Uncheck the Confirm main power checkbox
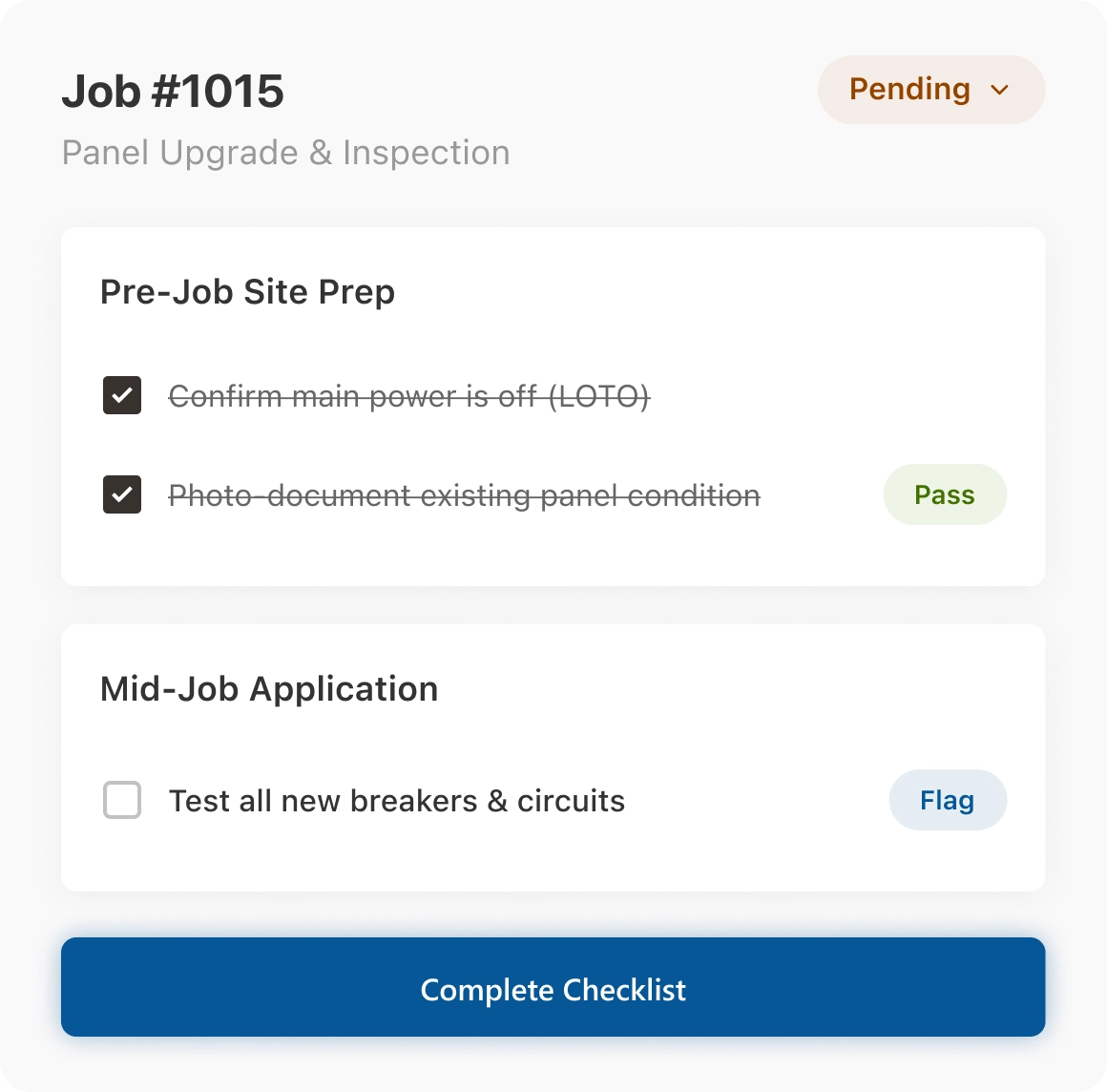Viewport: 1107px width, 1092px height. point(122,395)
